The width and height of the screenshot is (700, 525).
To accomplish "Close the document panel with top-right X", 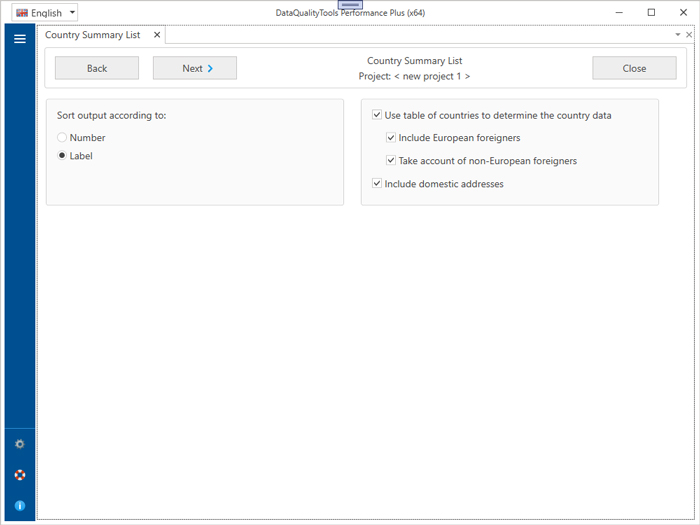I will pos(689,35).
